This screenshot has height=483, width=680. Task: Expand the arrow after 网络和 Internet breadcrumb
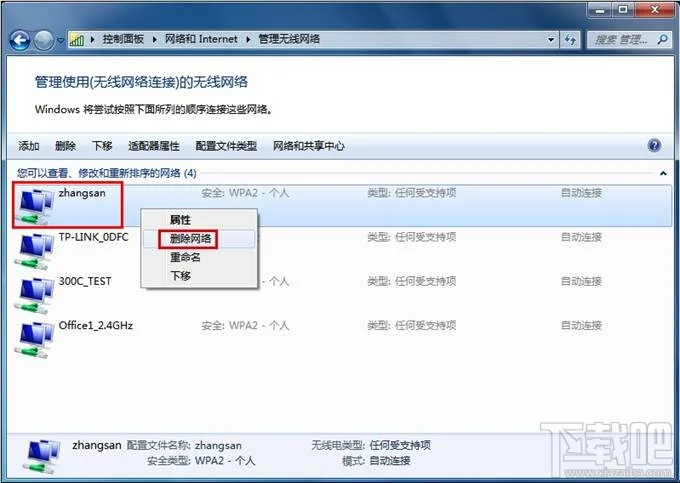point(248,39)
